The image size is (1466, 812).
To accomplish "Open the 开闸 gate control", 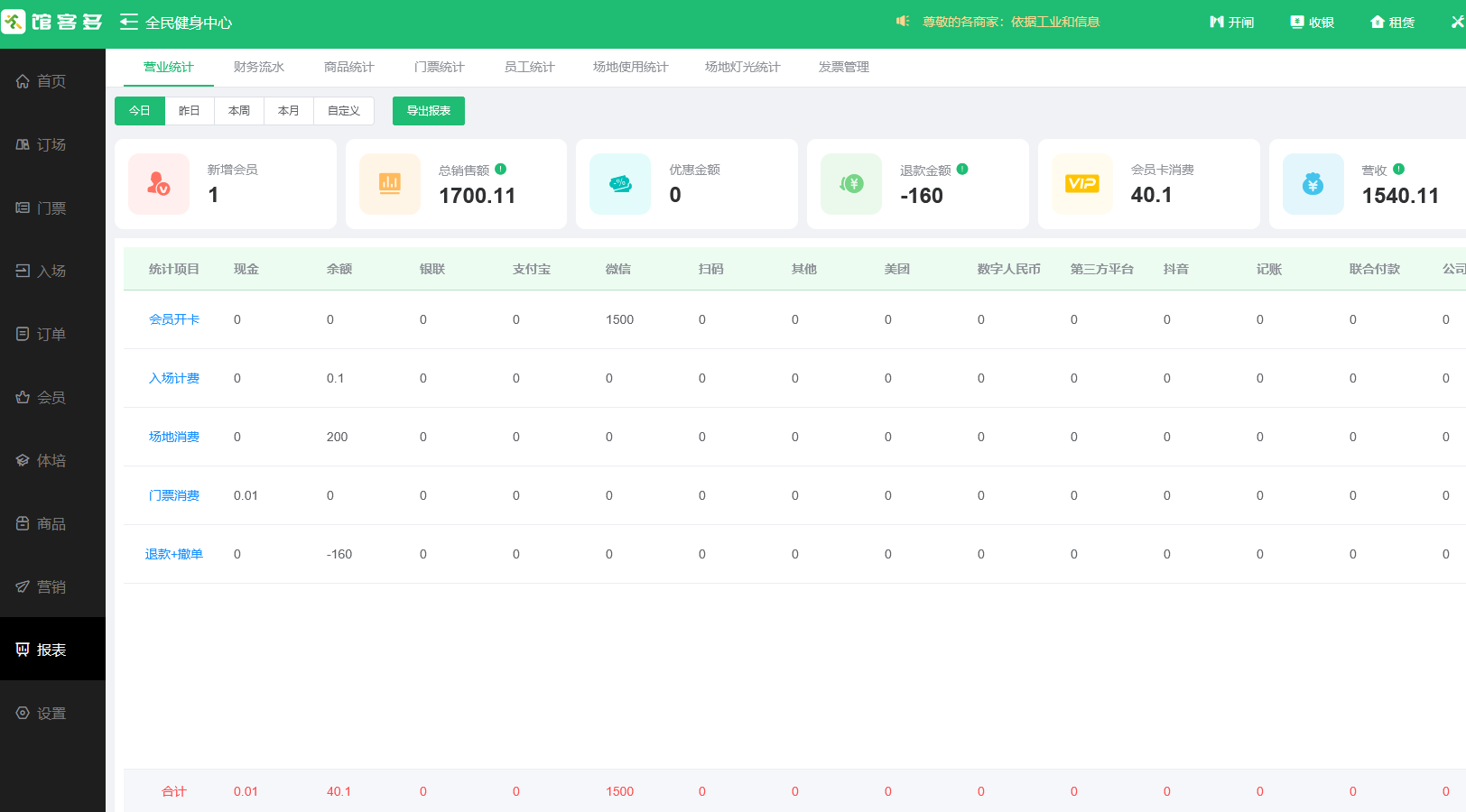I will [x=1232, y=22].
